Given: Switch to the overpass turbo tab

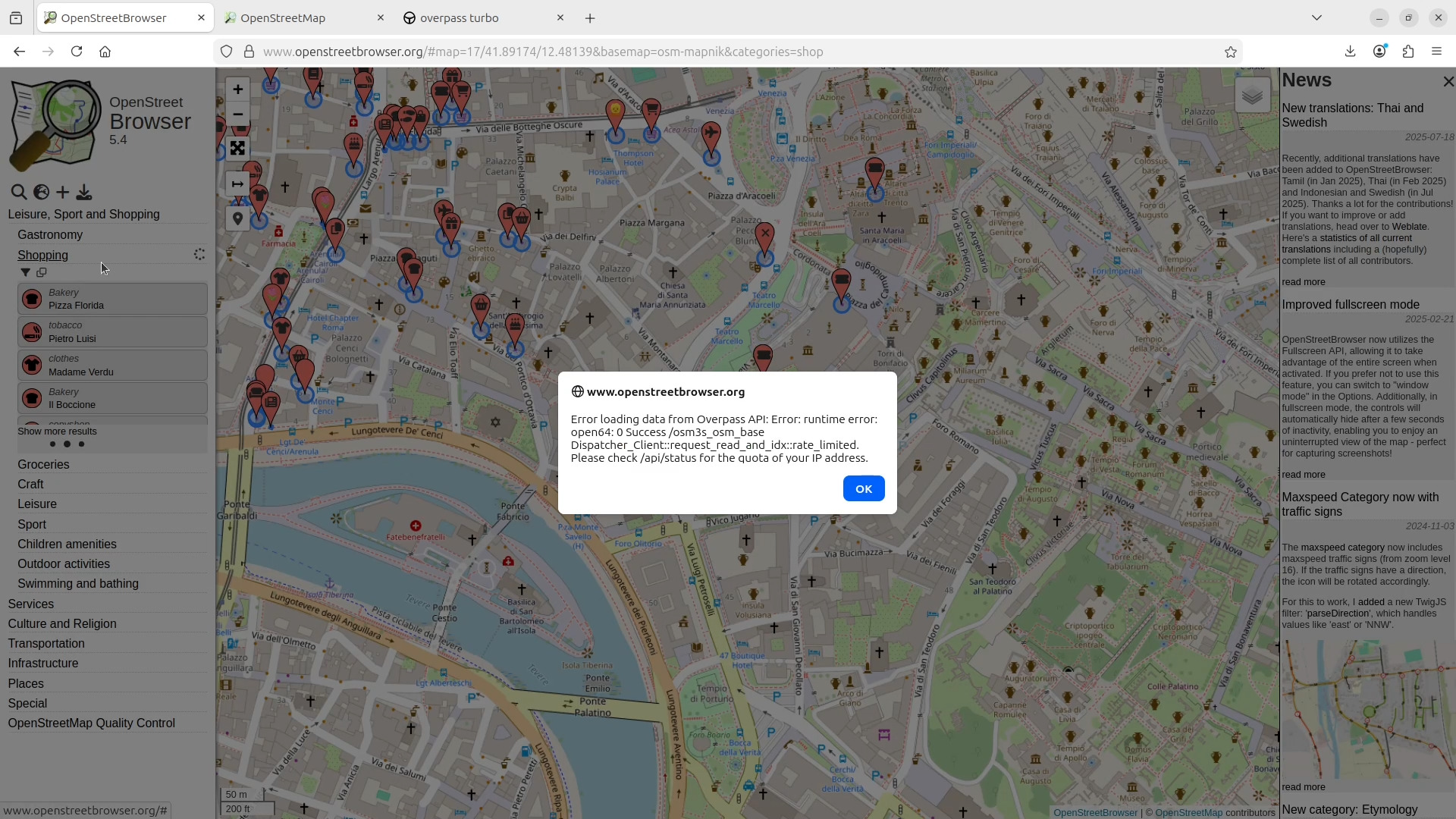Looking at the screenshot, I should [459, 18].
